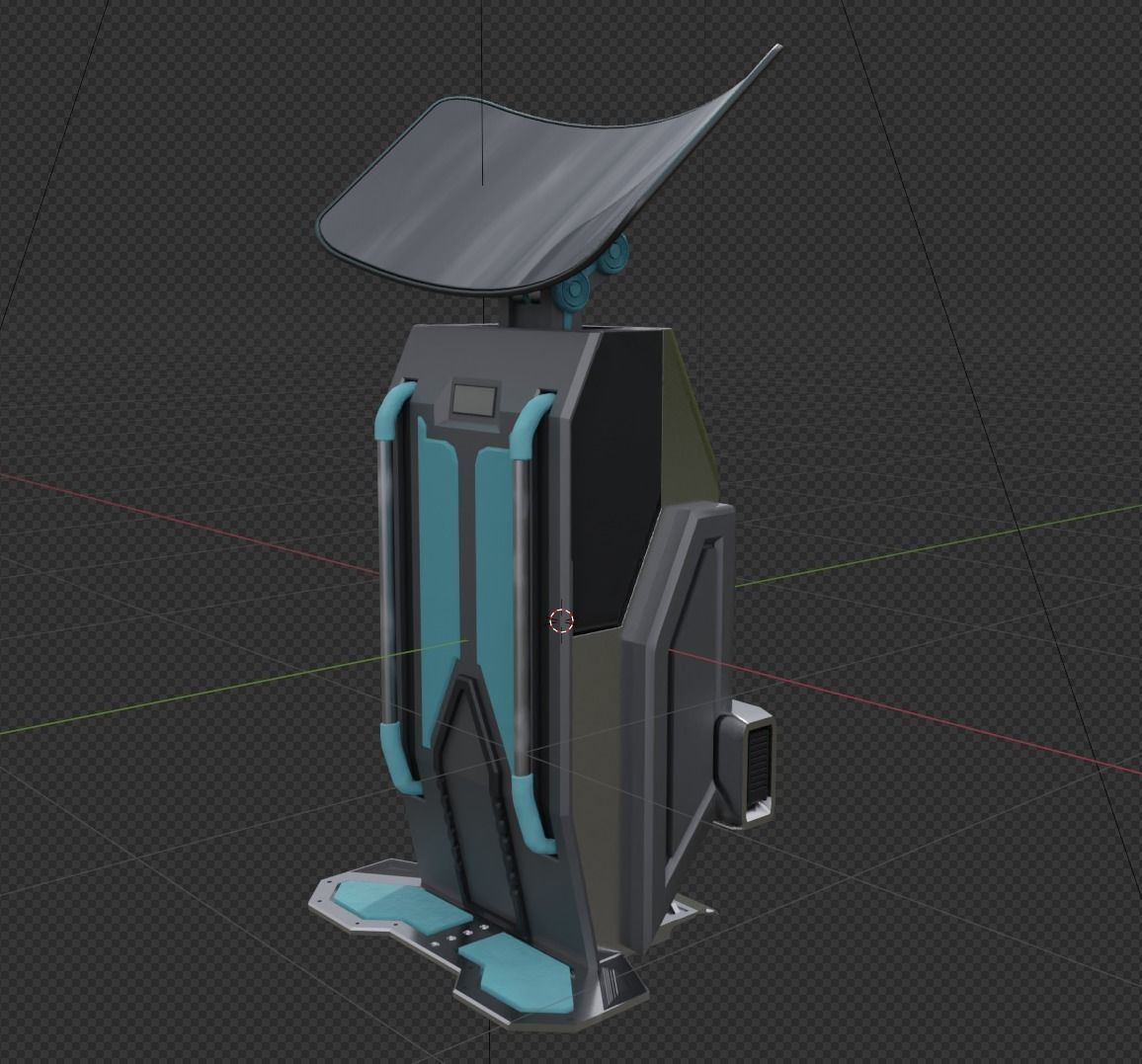
Task: Select the small display screen on front panel
Action: 475,399
